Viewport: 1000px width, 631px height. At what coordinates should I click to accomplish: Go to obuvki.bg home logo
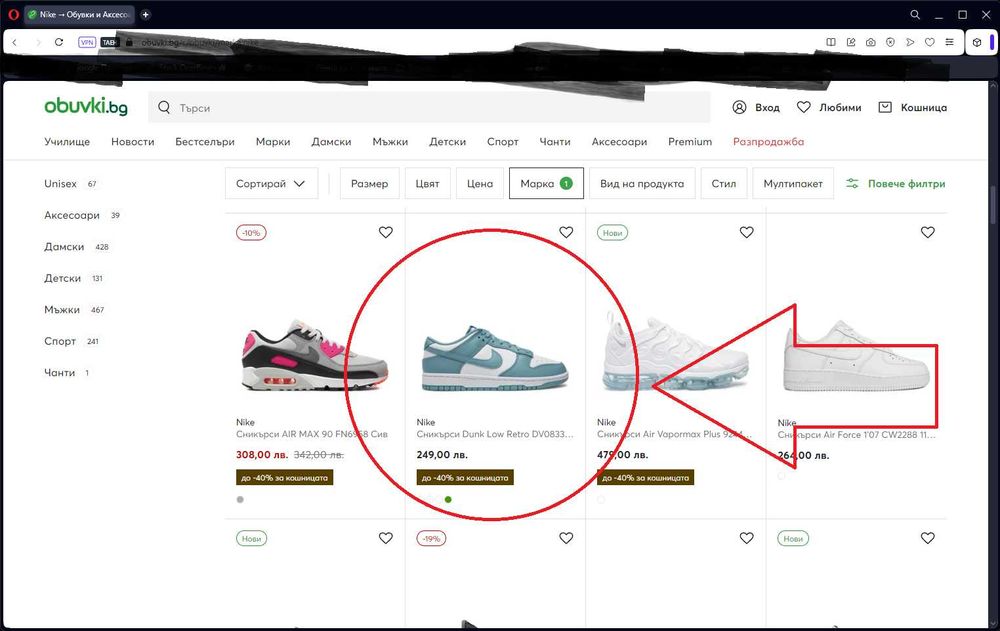tap(85, 107)
